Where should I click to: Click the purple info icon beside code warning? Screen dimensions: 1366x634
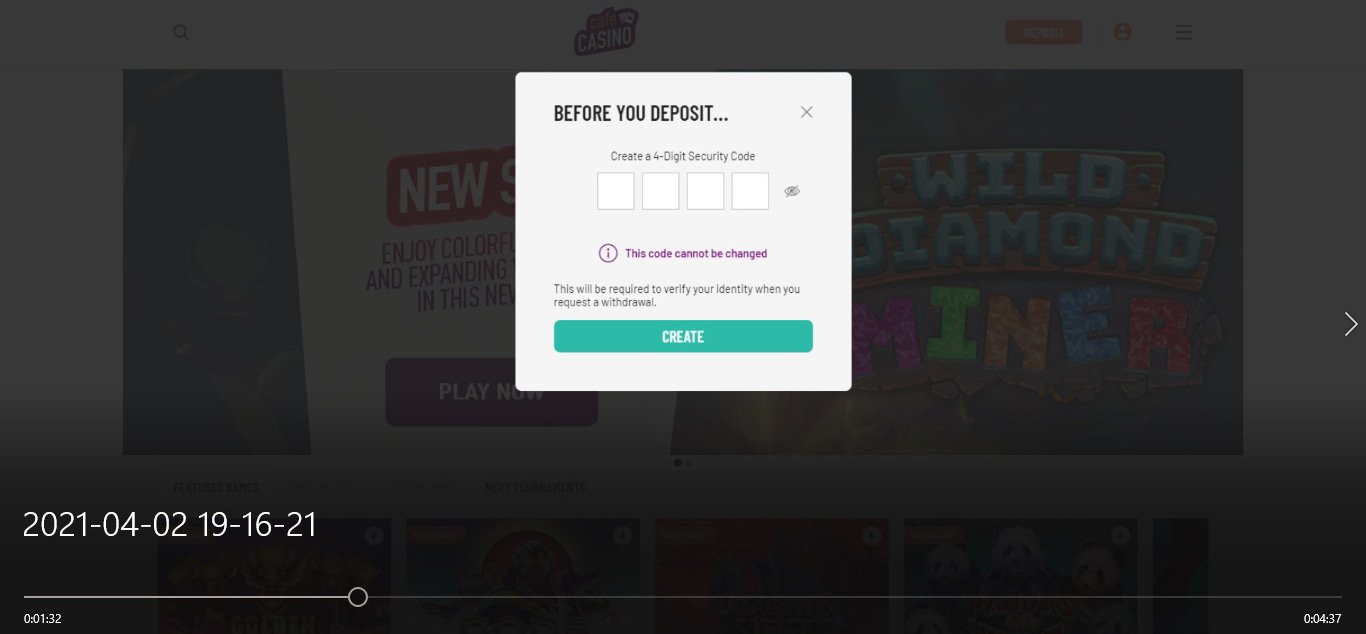click(x=608, y=253)
